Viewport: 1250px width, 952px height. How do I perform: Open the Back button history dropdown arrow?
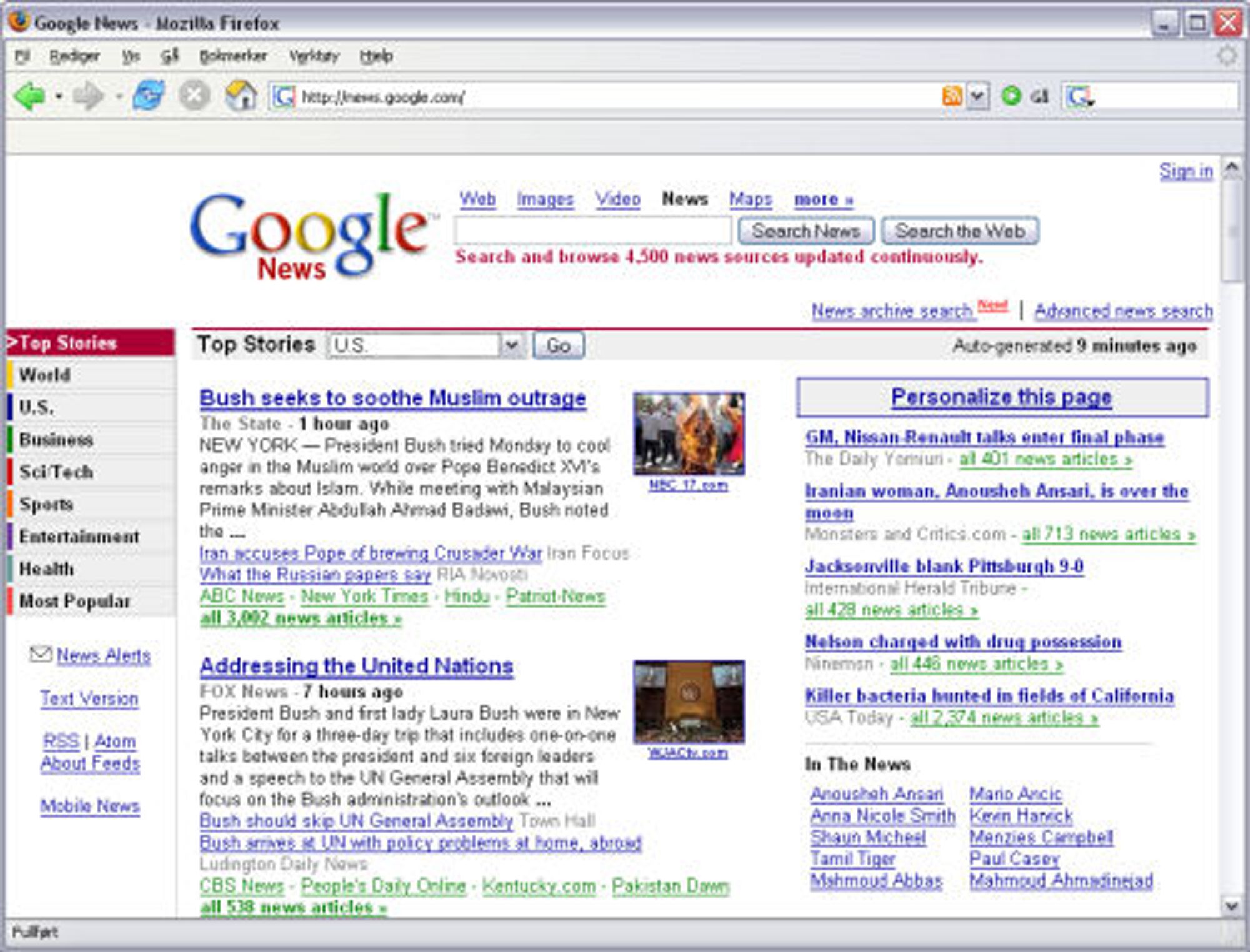coord(58,97)
